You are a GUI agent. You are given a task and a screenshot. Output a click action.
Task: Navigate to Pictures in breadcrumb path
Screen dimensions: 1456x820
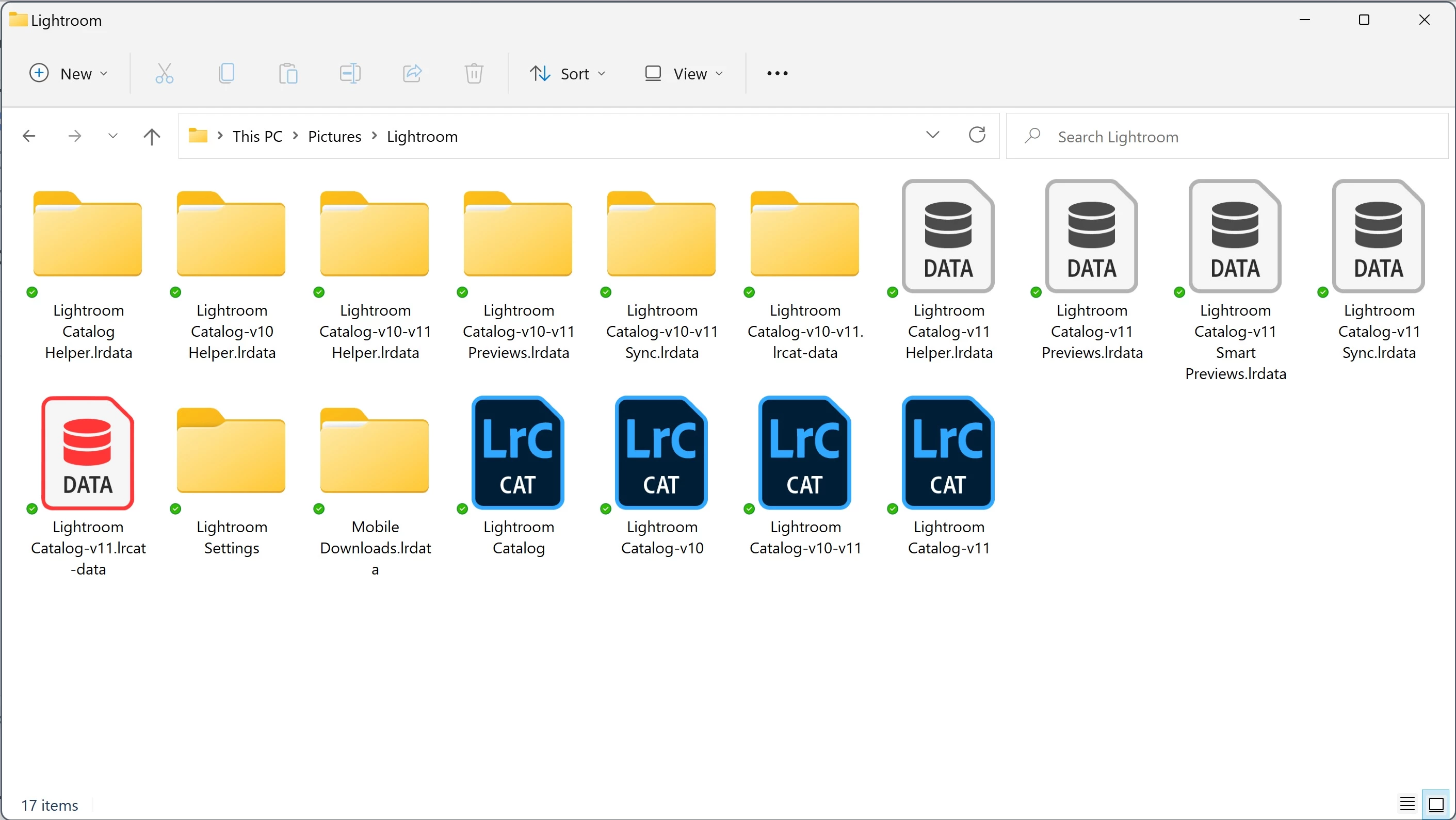(334, 136)
